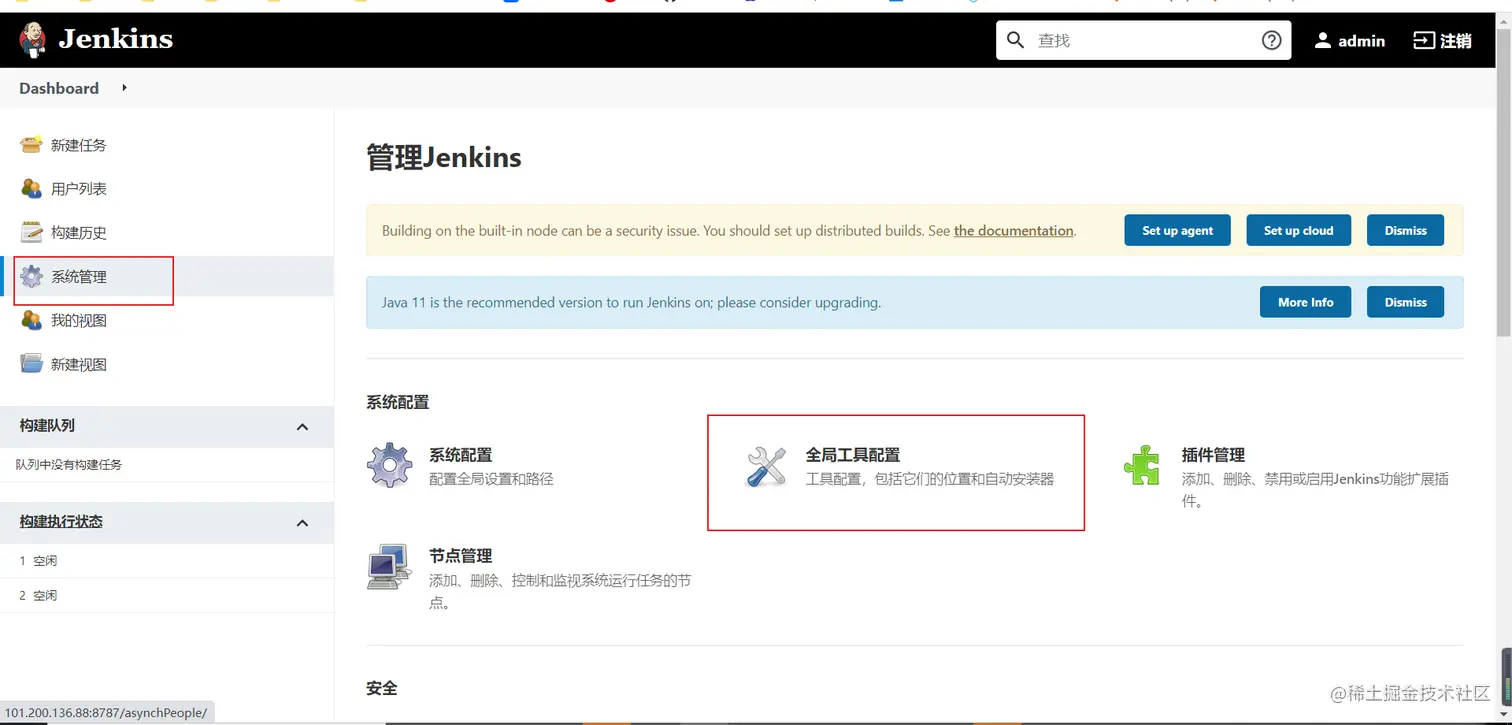Click the 用户列表 people icon
The image size is (1512, 725).
coord(32,188)
